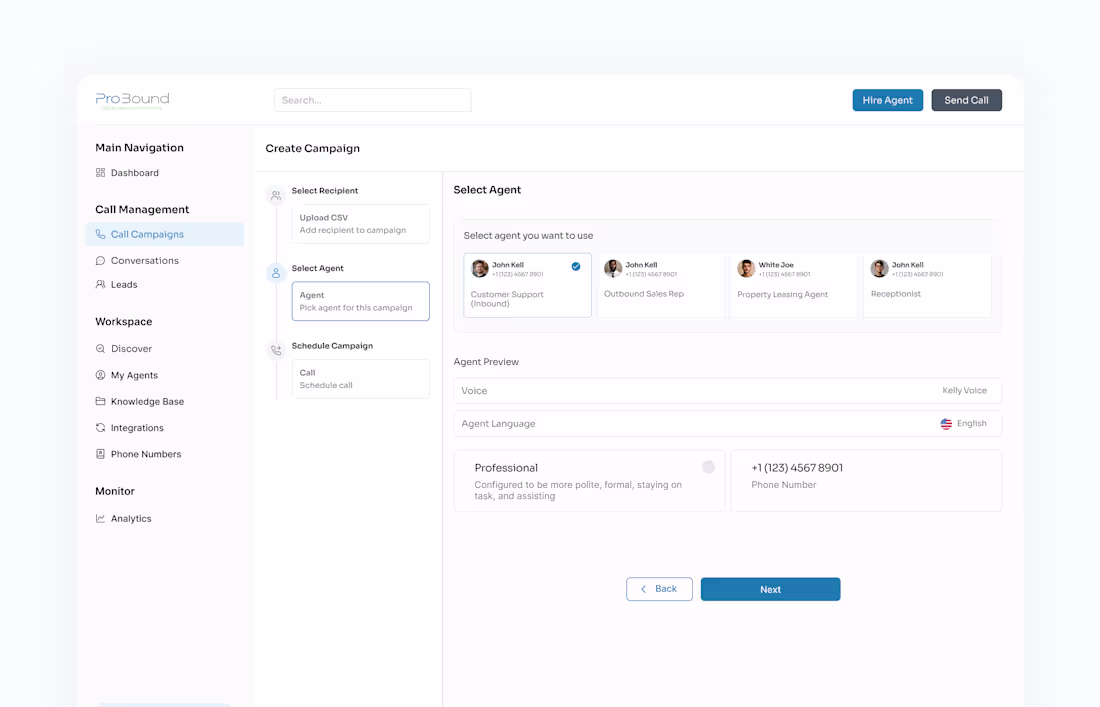Open Conversations in the sidebar
The width and height of the screenshot is (1100, 707).
145,260
